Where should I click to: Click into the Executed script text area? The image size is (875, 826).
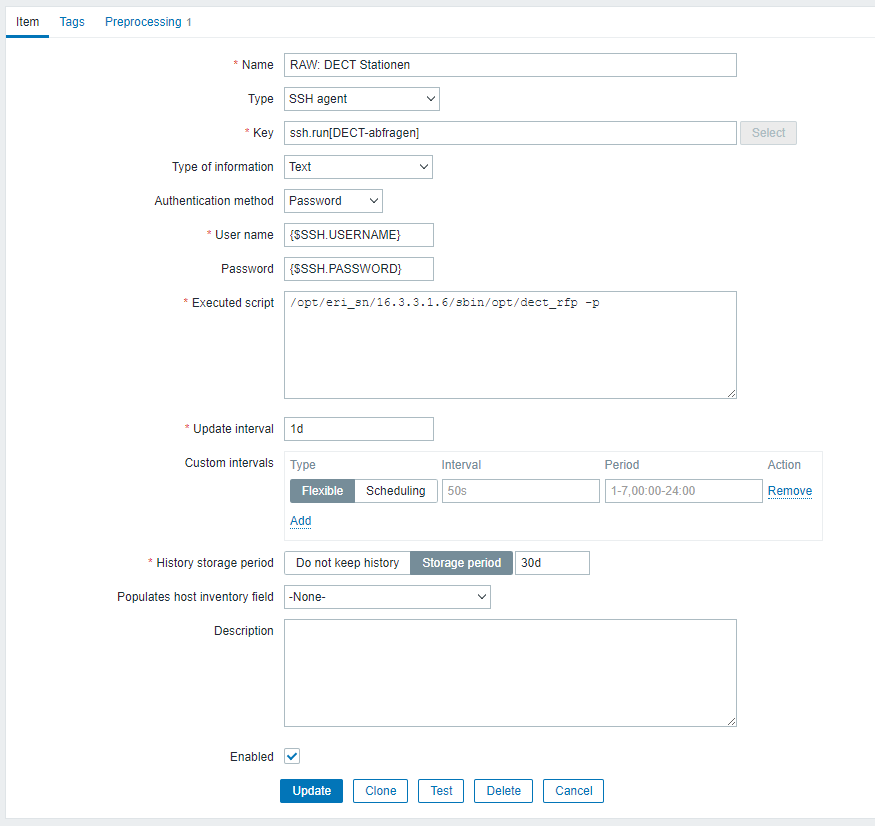click(510, 345)
